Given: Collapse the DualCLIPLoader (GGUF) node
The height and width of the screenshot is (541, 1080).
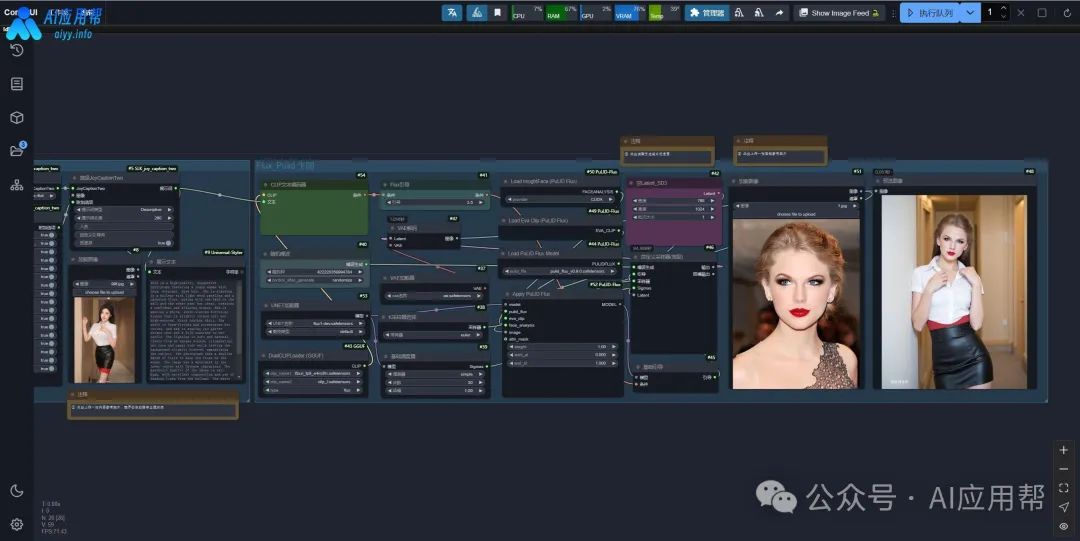Looking at the screenshot, I should 264,356.
